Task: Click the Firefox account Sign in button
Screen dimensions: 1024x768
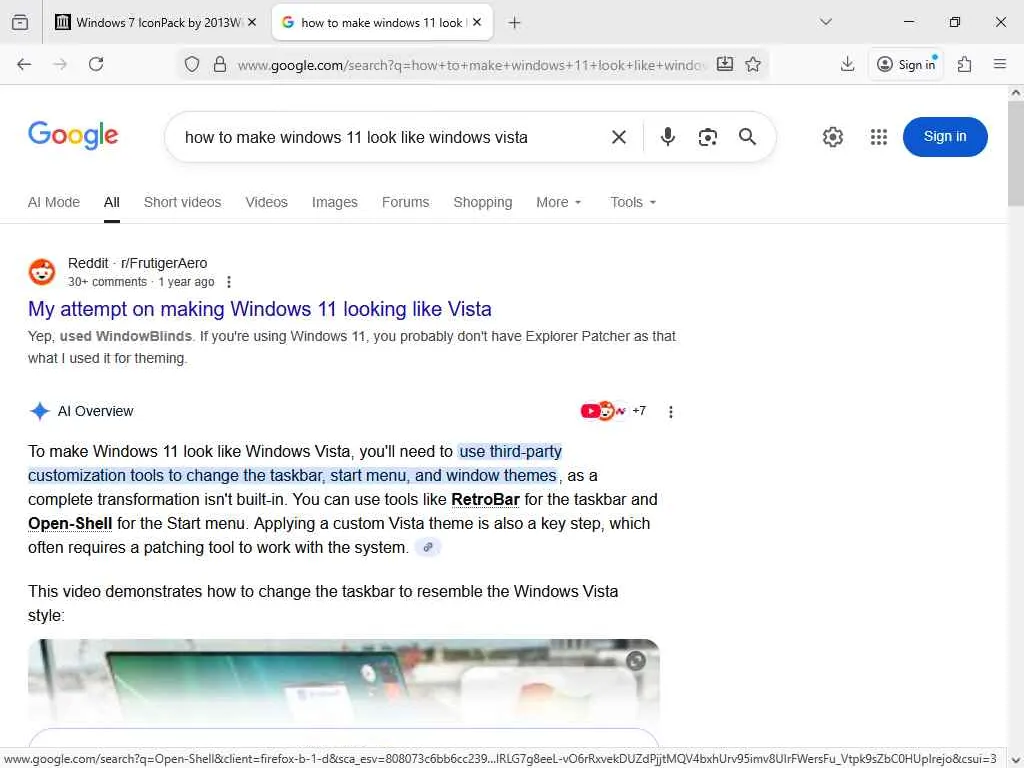Action: pos(908,64)
